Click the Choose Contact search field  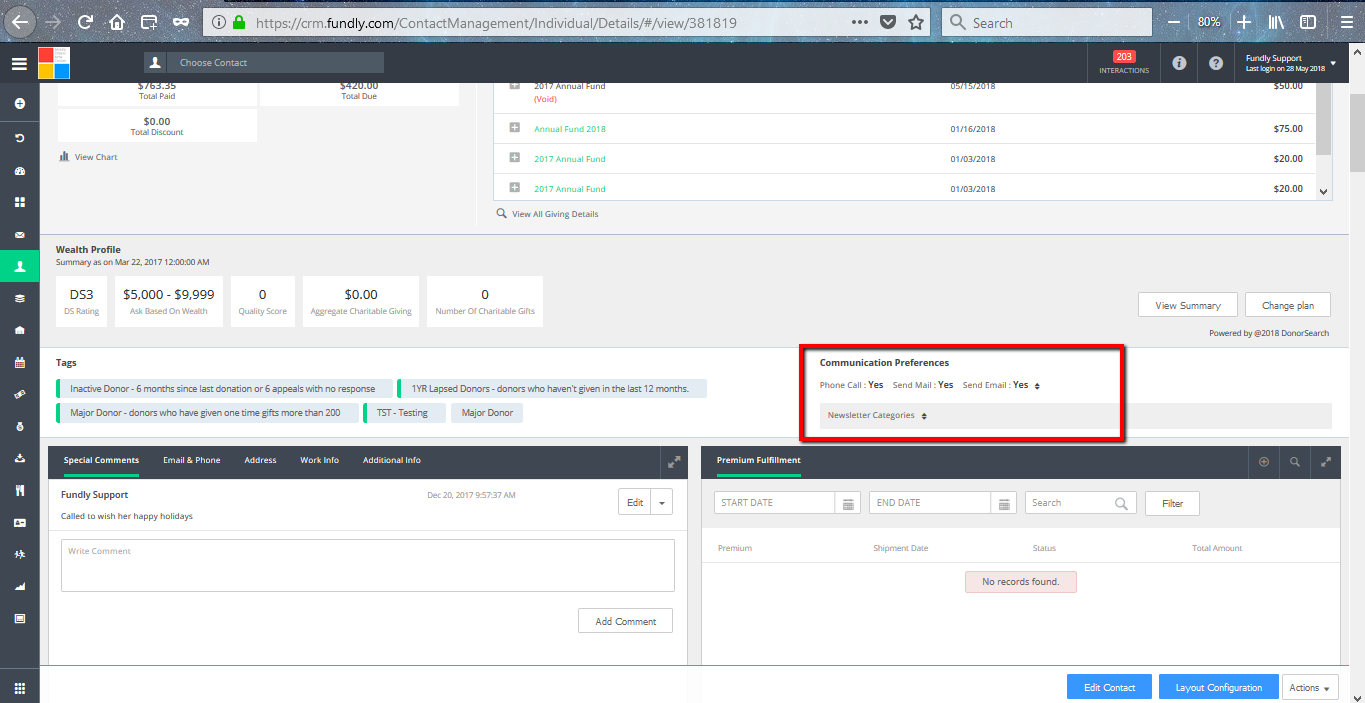coord(275,62)
